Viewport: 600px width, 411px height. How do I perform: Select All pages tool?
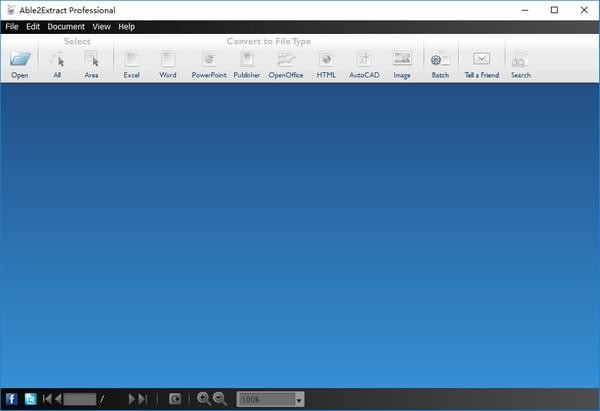(x=57, y=61)
